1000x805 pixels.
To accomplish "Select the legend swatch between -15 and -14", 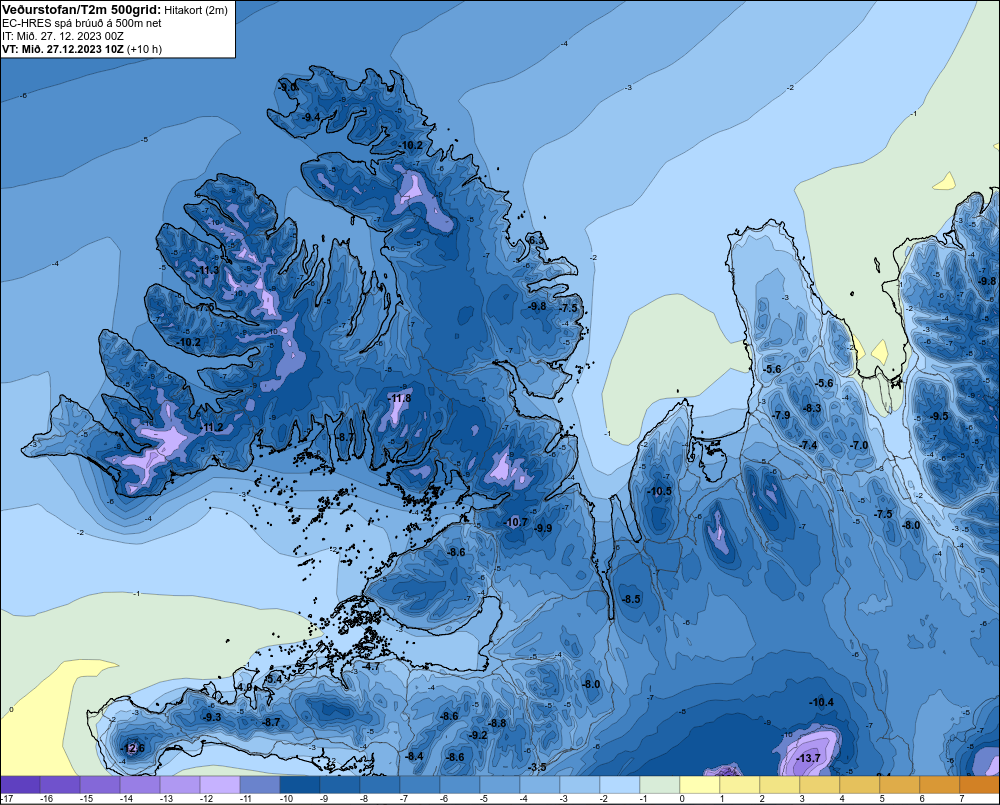I will pos(100,785).
